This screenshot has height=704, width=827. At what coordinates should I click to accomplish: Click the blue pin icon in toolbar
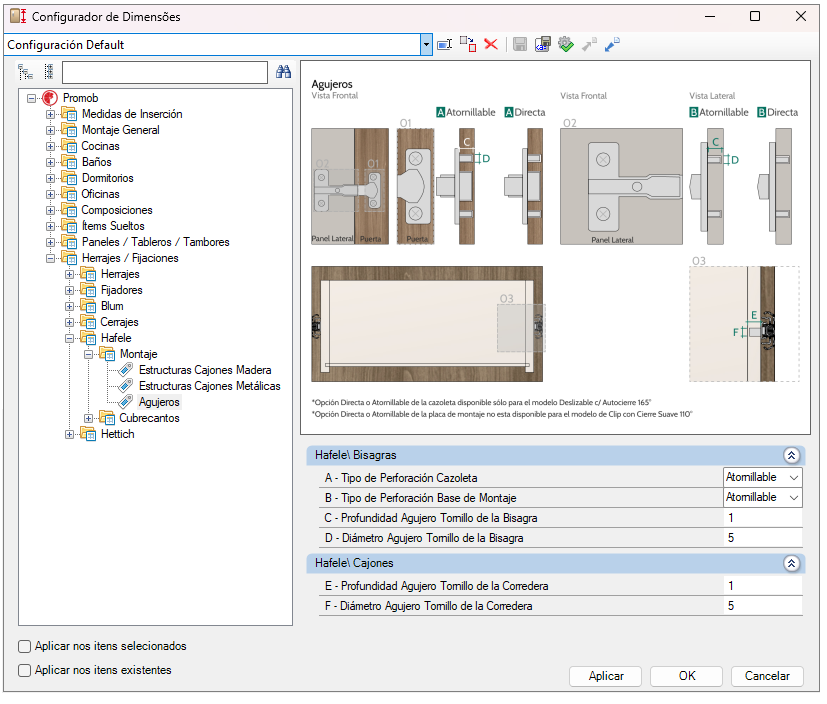click(x=612, y=44)
